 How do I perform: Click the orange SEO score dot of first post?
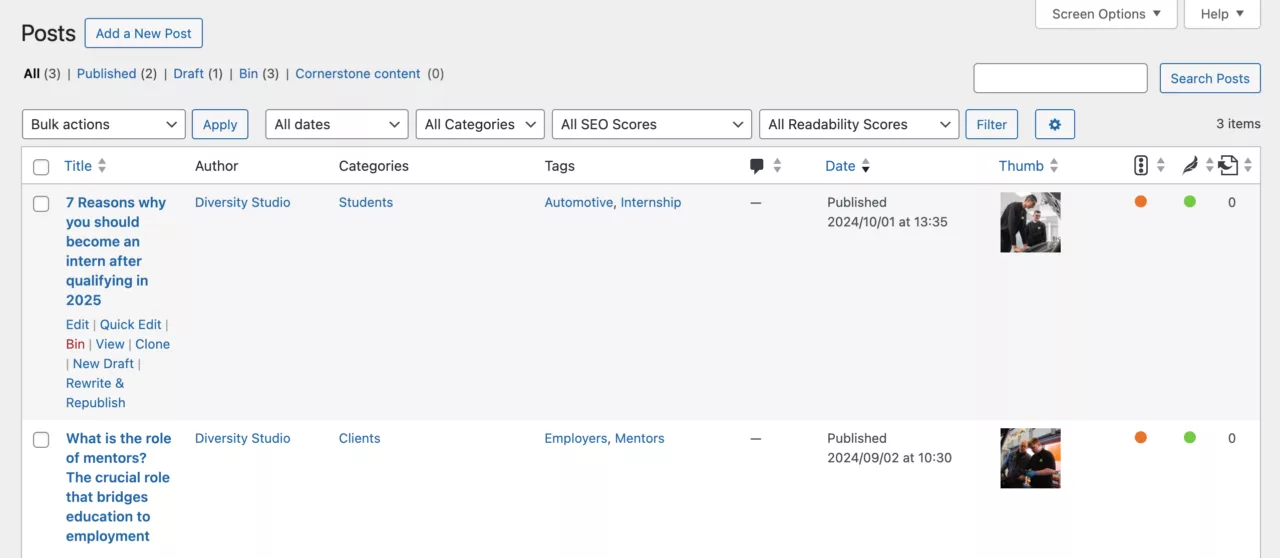click(1140, 202)
